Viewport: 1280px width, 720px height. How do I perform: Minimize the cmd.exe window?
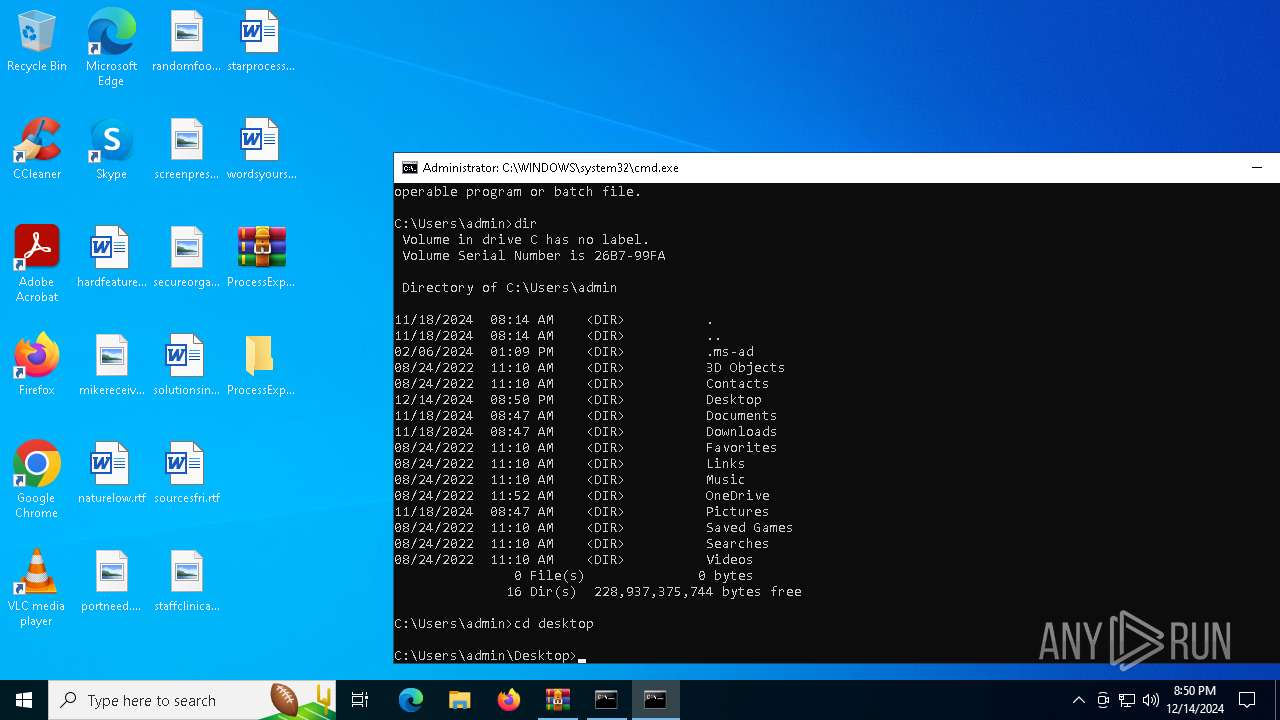[1257, 168]
